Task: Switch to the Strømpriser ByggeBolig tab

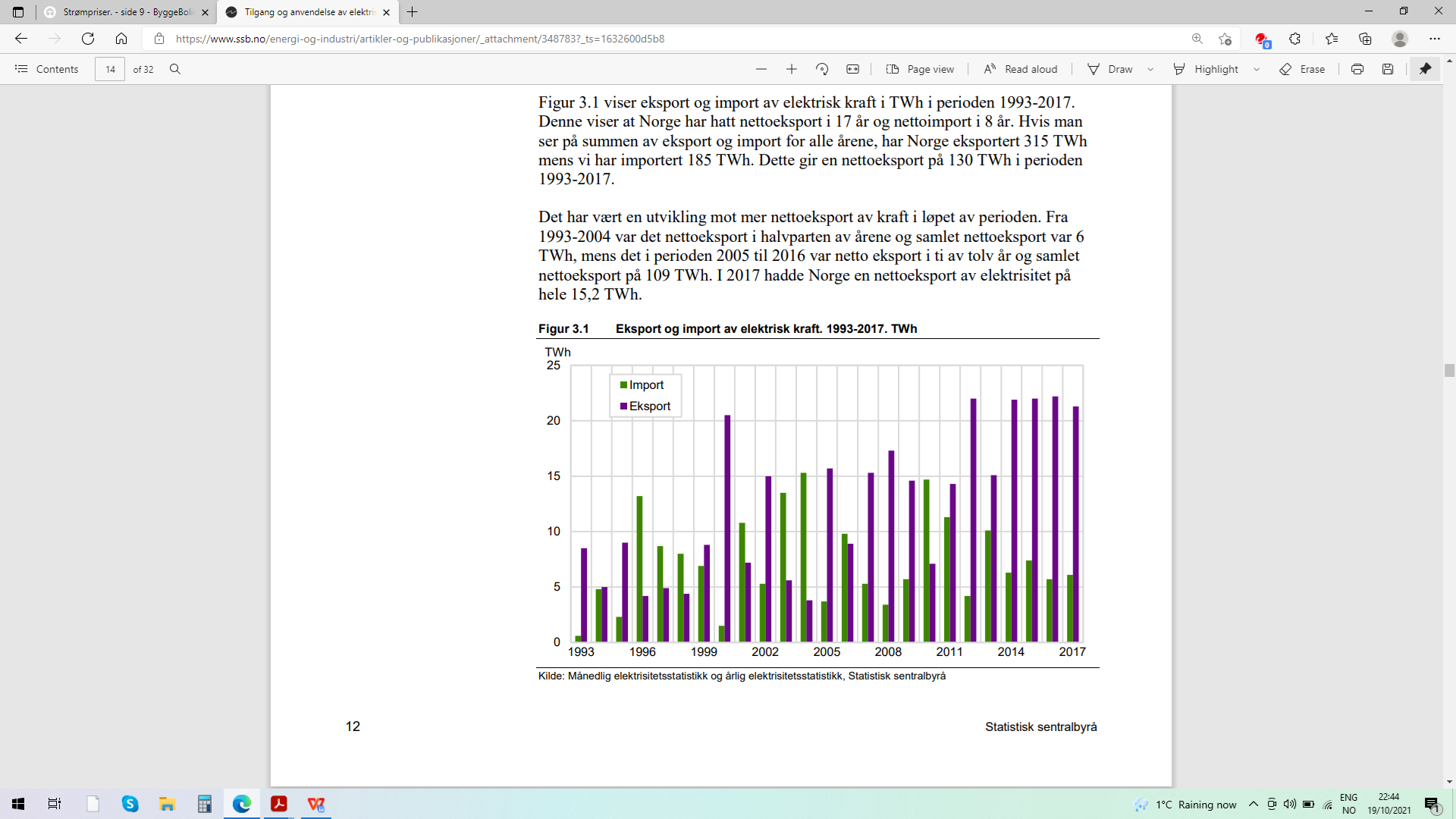Action: tap(127, 12)
